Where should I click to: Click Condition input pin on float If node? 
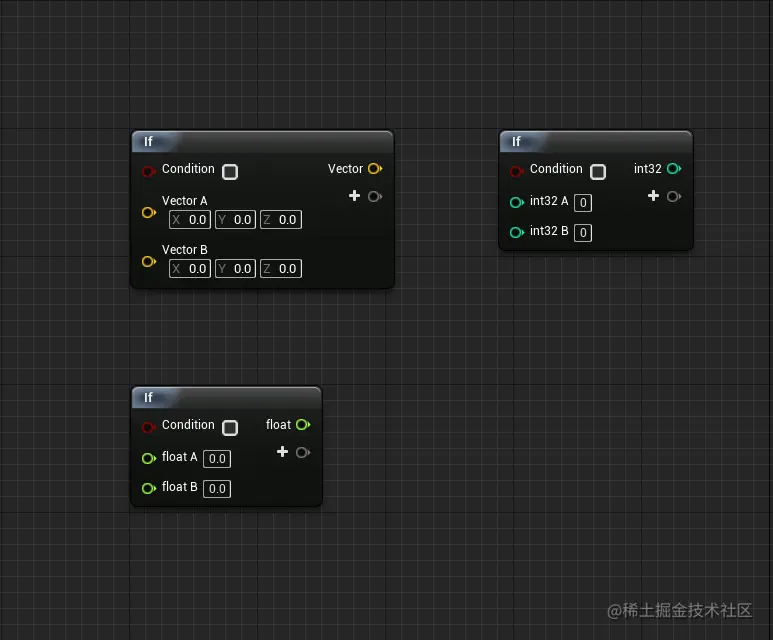149,427
